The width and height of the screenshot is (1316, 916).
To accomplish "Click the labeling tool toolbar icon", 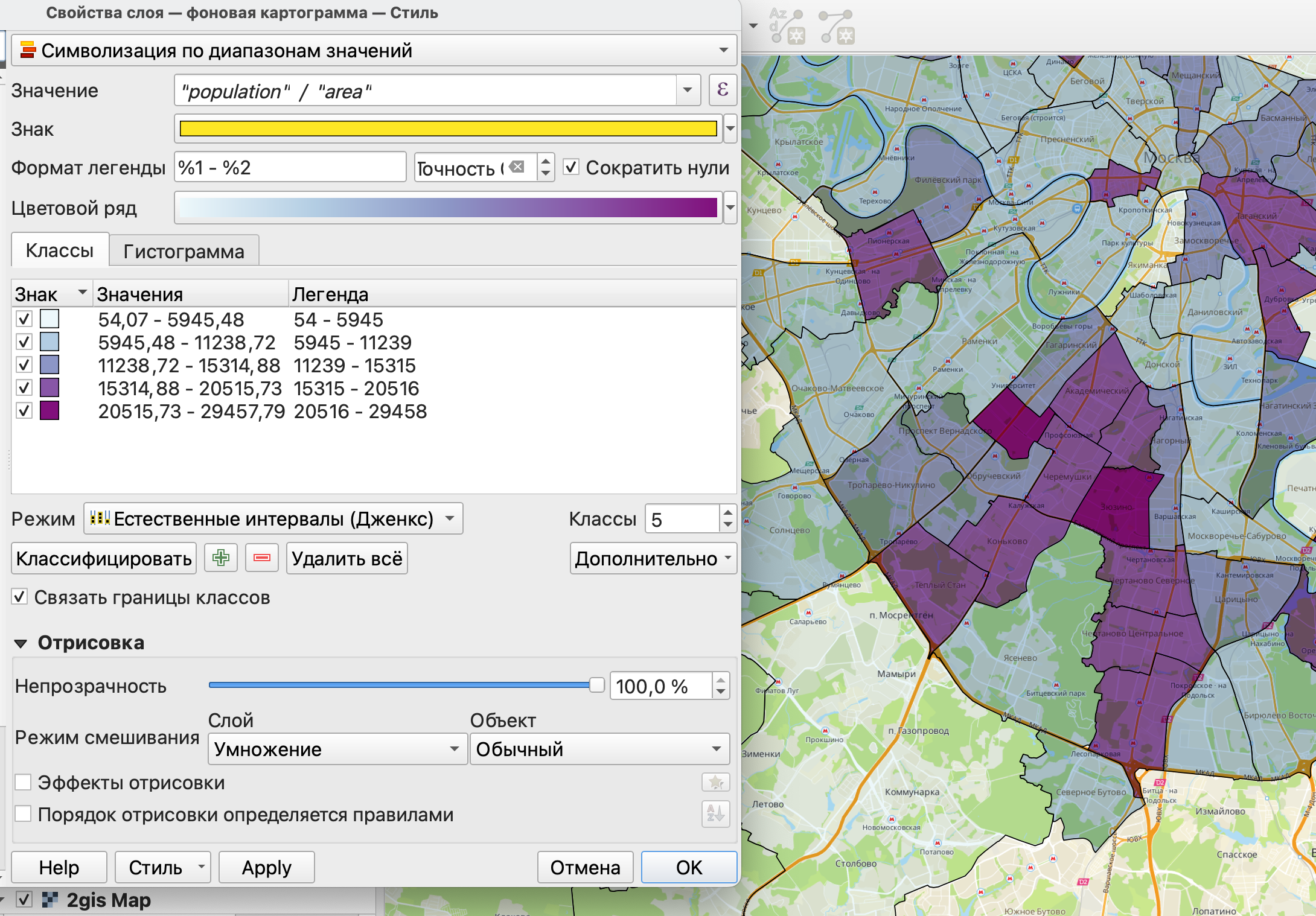I will [x=786, y=25].
